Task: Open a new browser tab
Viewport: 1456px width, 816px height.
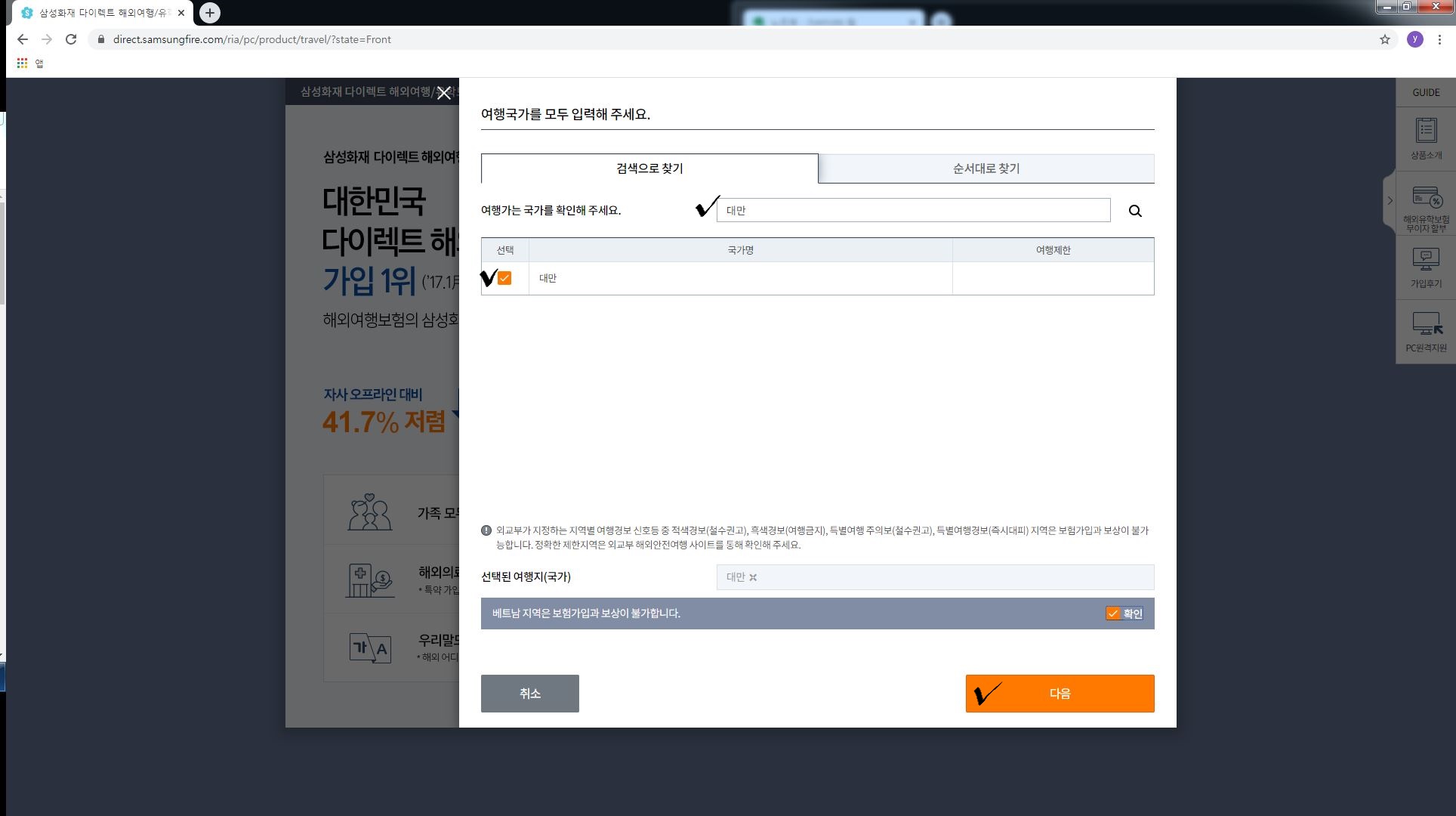Action: (x=210, y=13)
